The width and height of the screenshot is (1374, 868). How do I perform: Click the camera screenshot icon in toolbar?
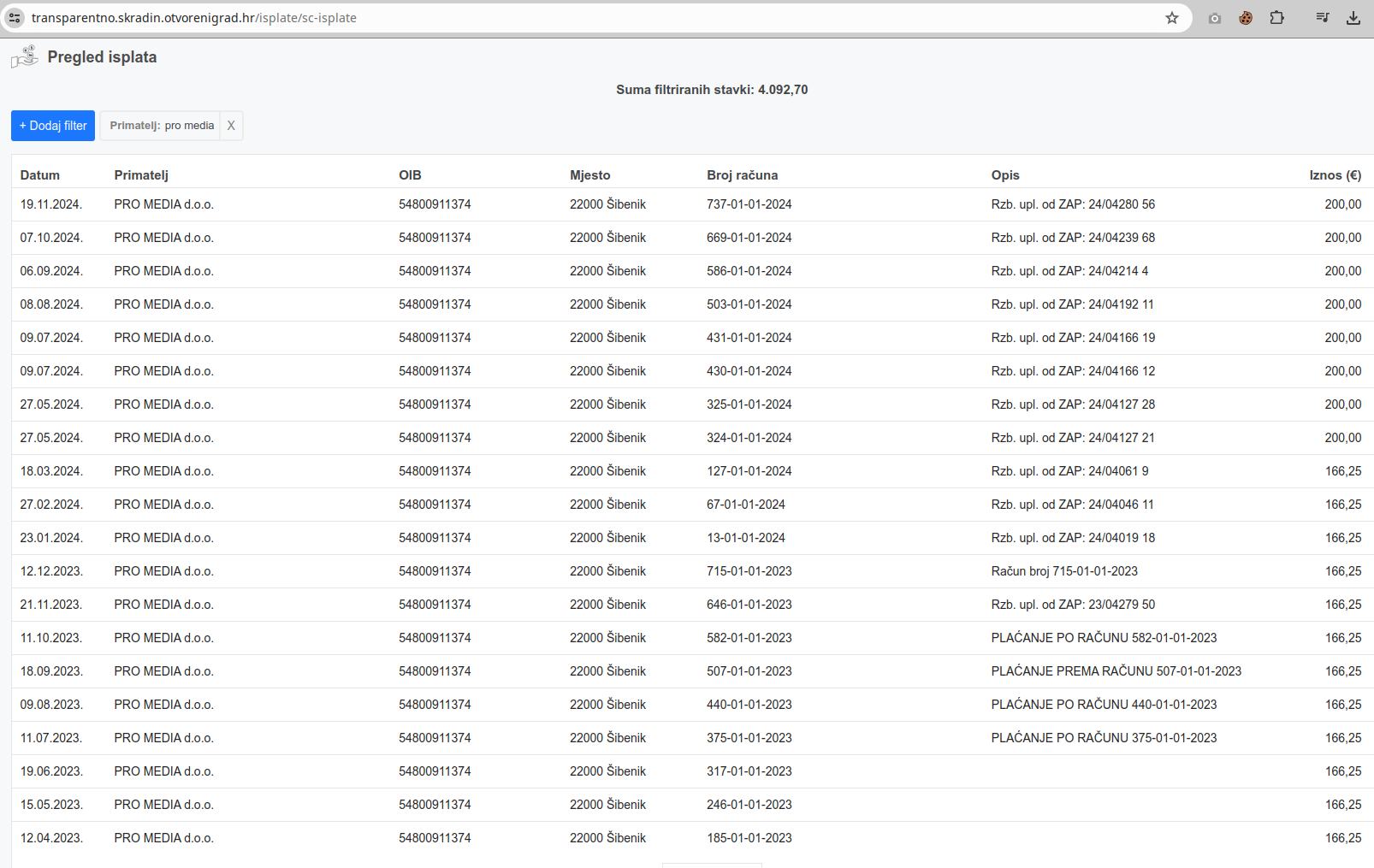point(1214,17)
